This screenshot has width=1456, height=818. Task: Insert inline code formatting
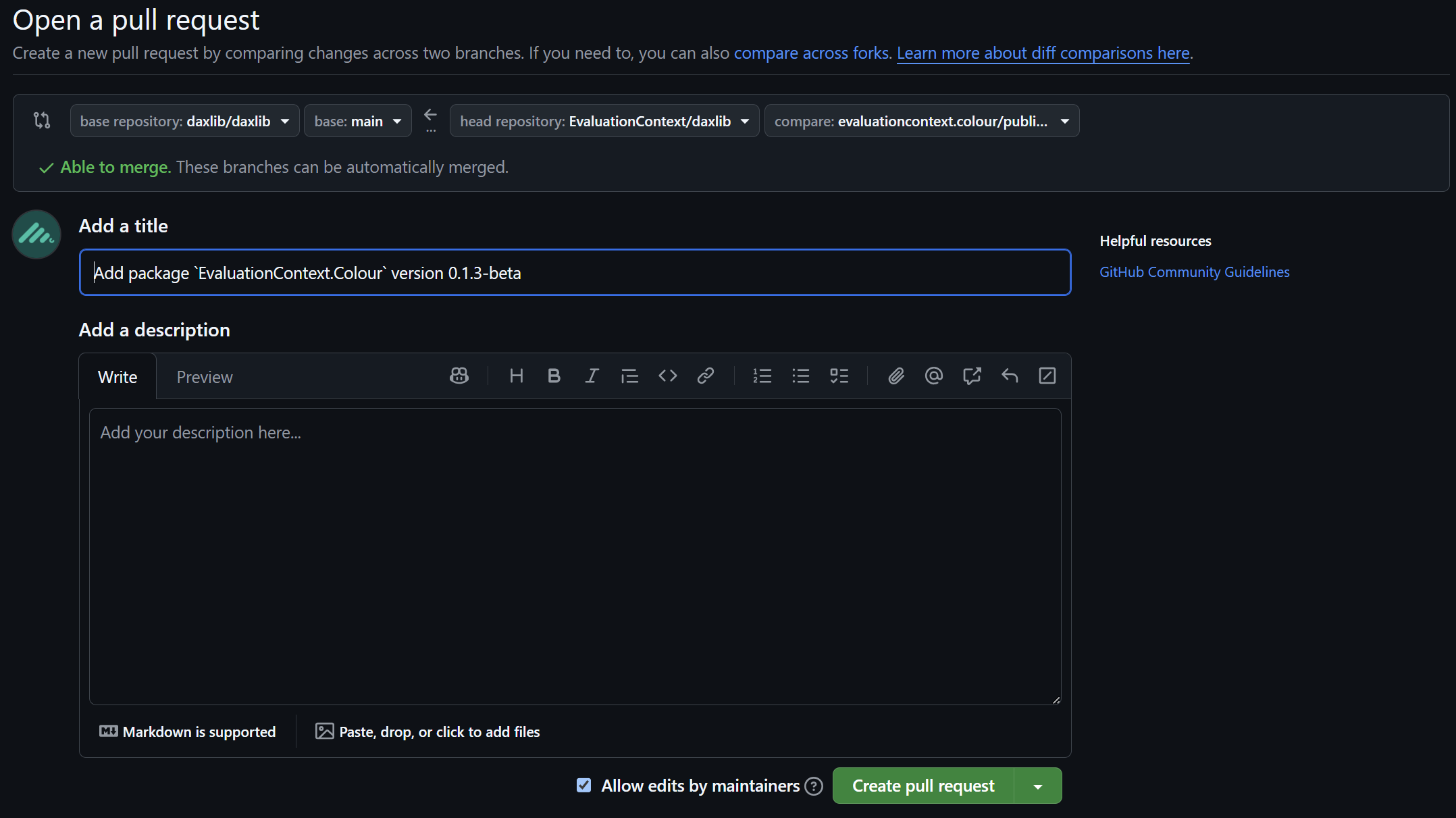click(x=667, y=376)
